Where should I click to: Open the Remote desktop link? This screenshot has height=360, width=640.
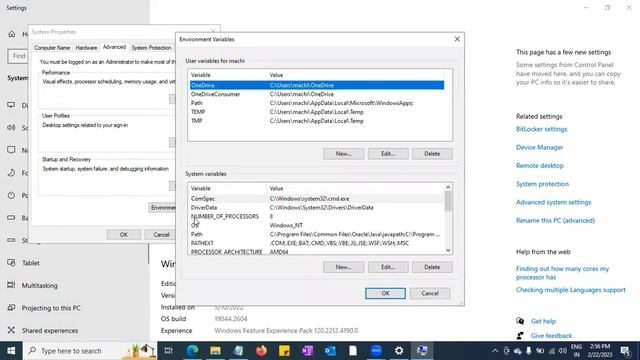click(540, 166)
